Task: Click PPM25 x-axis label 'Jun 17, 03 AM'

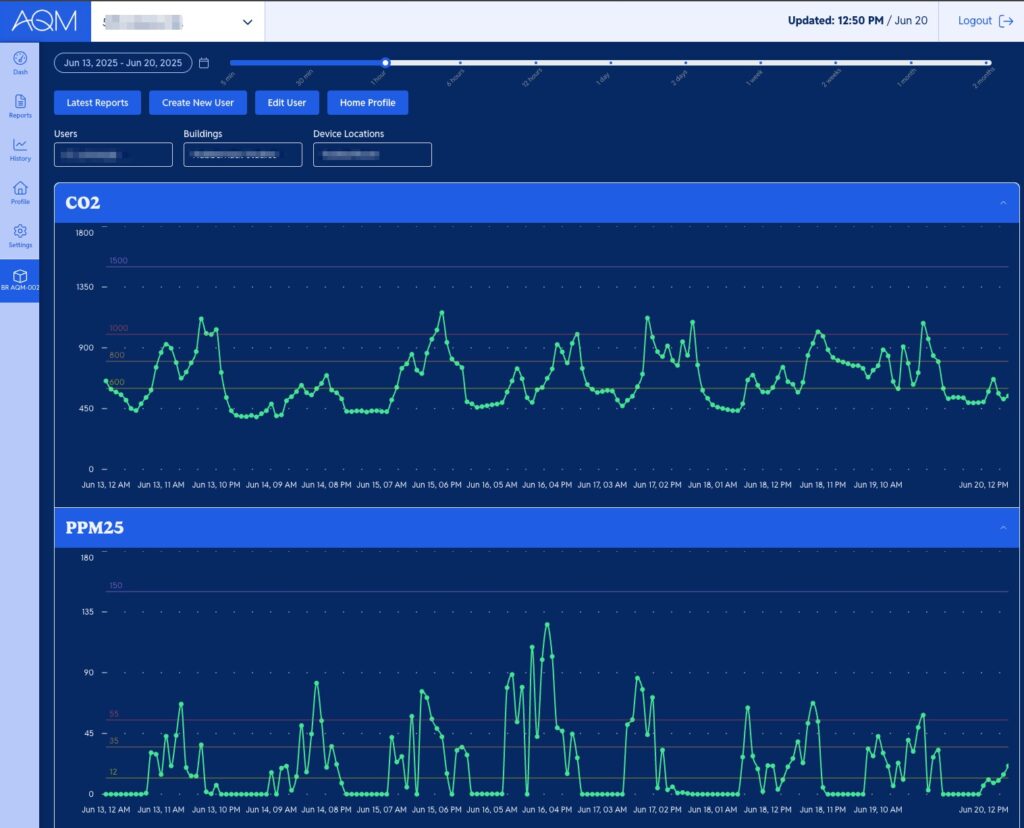Action: pyautogui.click(x=602, y=810)
